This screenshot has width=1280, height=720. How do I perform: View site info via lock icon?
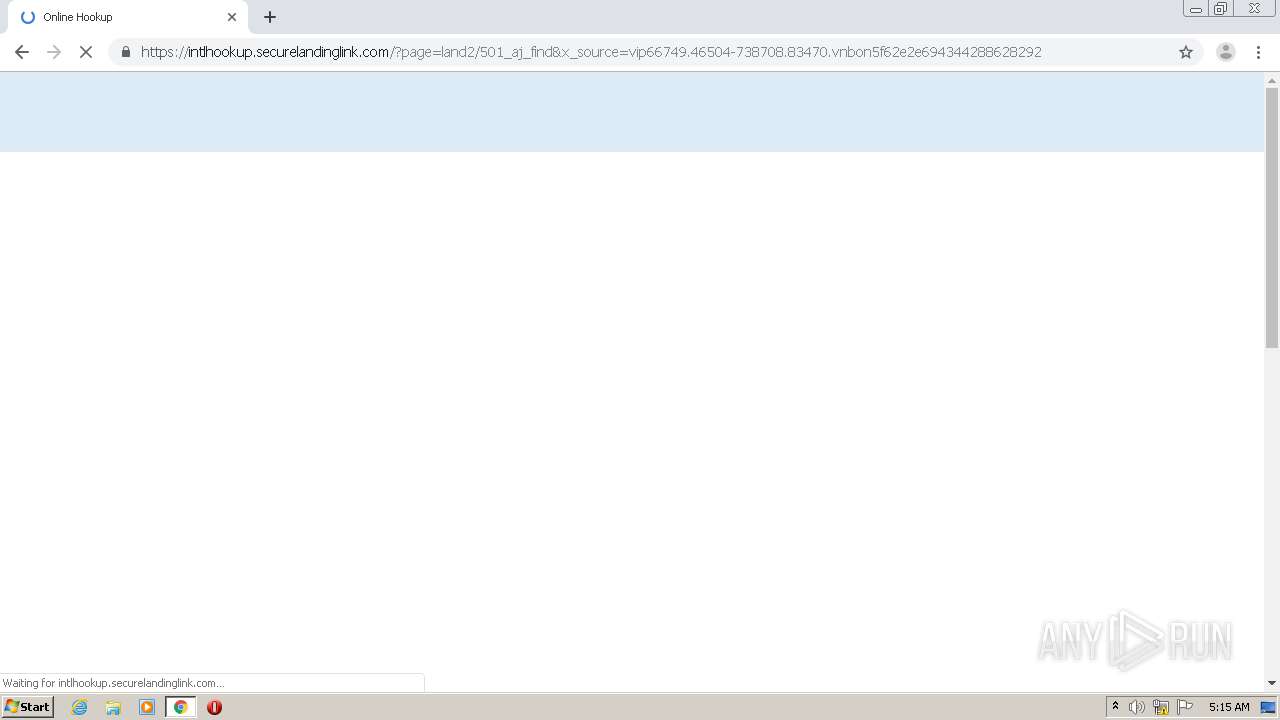tap(125, 52)
